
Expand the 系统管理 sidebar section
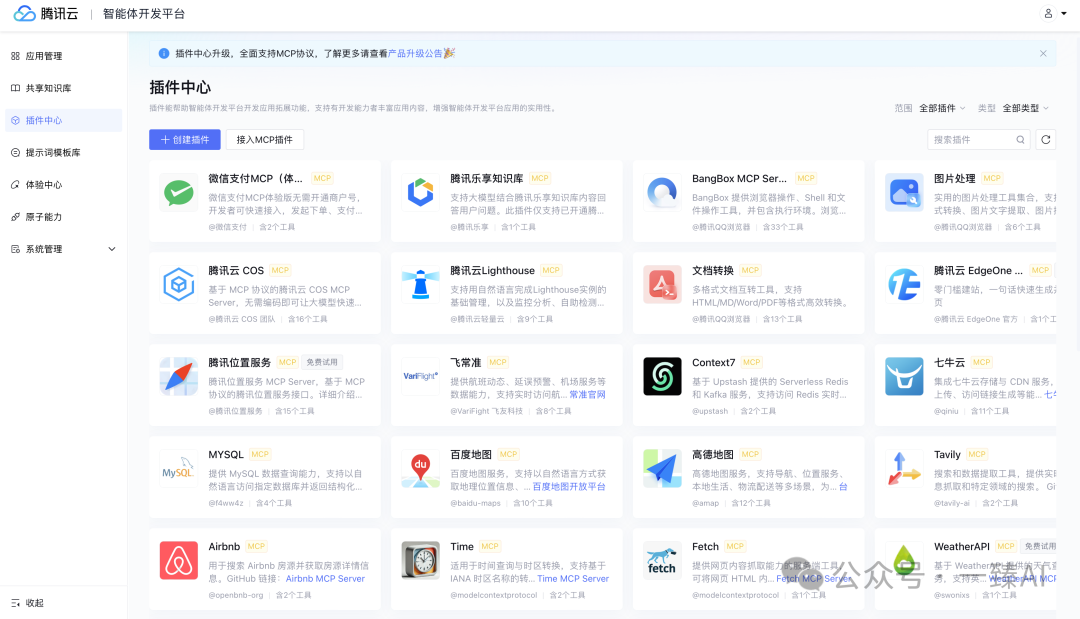click(63, 249)
